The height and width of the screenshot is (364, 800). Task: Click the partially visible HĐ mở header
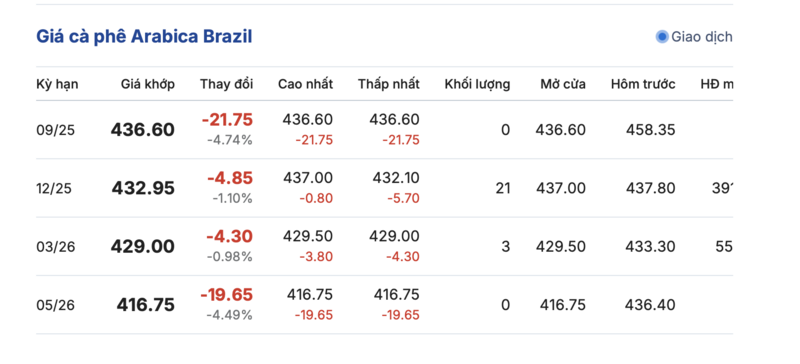click(716, 84)
